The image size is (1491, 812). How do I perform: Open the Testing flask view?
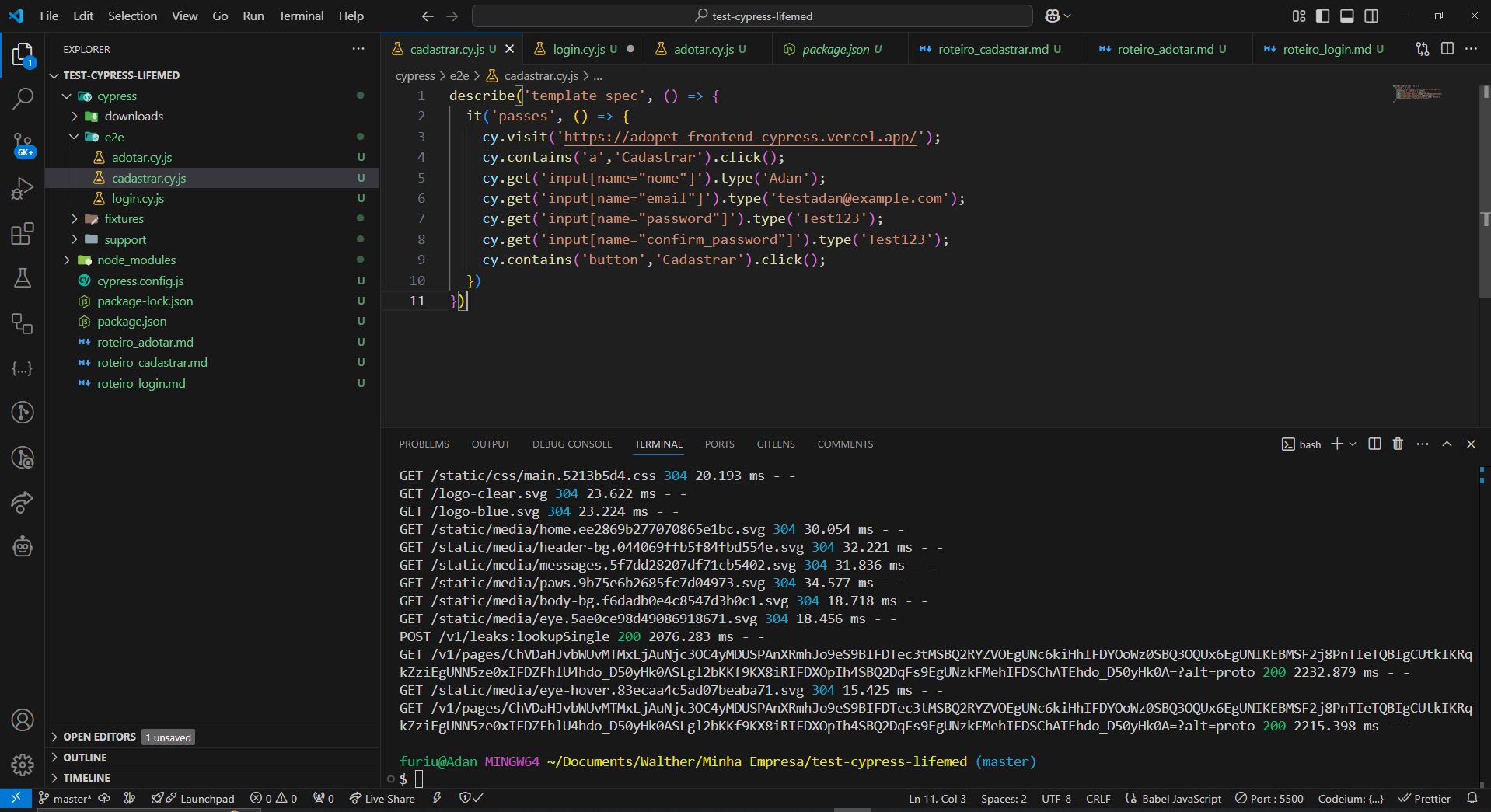pyautogui.click(x=23, y=278)
